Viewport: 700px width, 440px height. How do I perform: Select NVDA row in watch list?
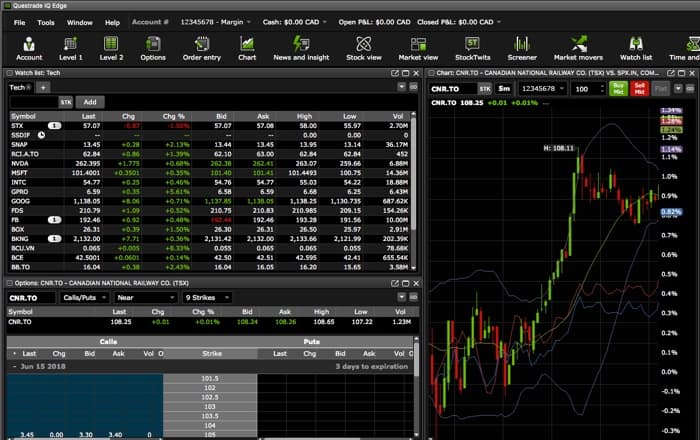209,164
